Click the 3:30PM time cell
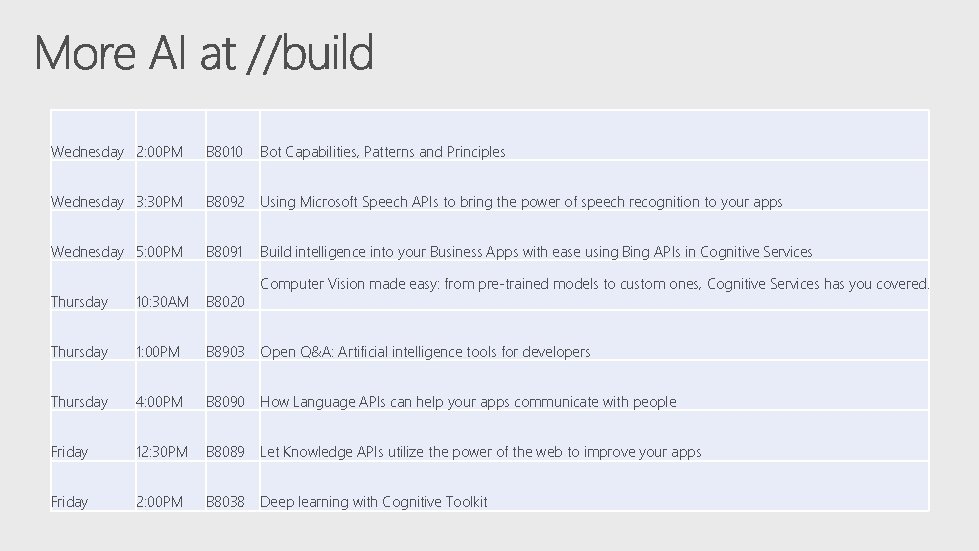This screenshot has height=551, width=979. click(160, 202)
